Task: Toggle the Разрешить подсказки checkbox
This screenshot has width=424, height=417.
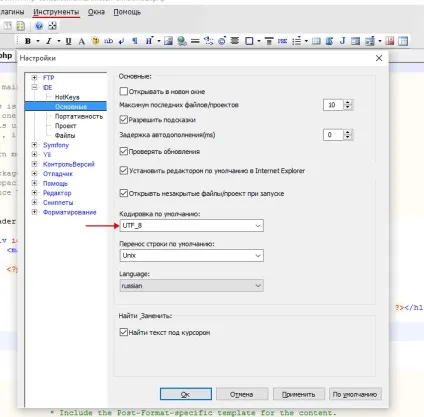Action: (124, 119)
